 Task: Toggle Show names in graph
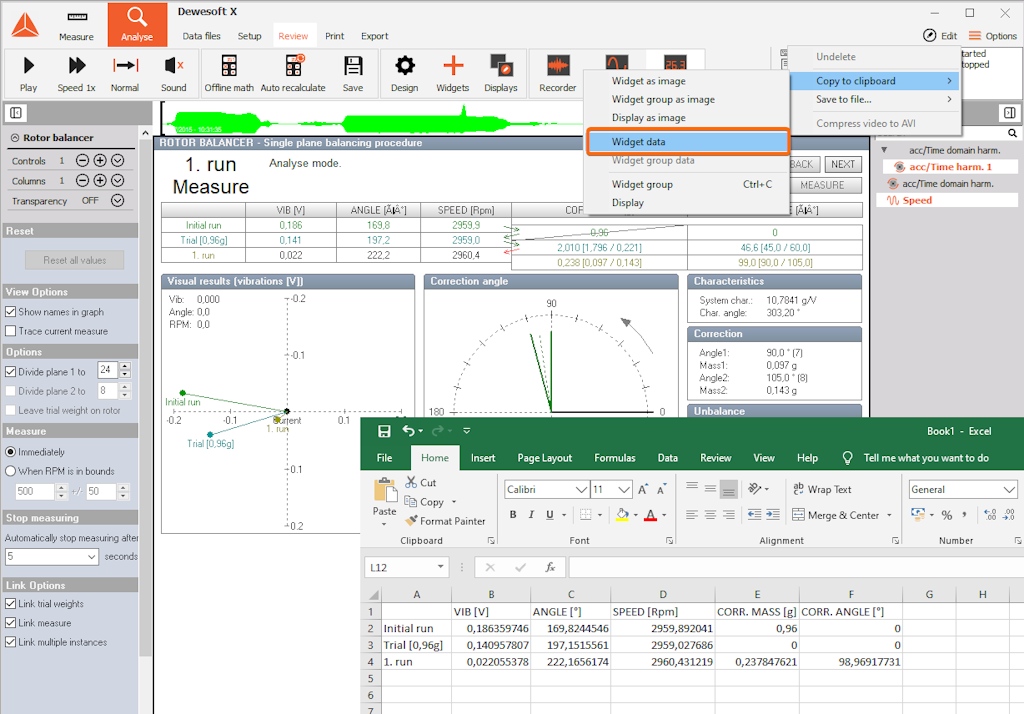[x=10, y=312]
